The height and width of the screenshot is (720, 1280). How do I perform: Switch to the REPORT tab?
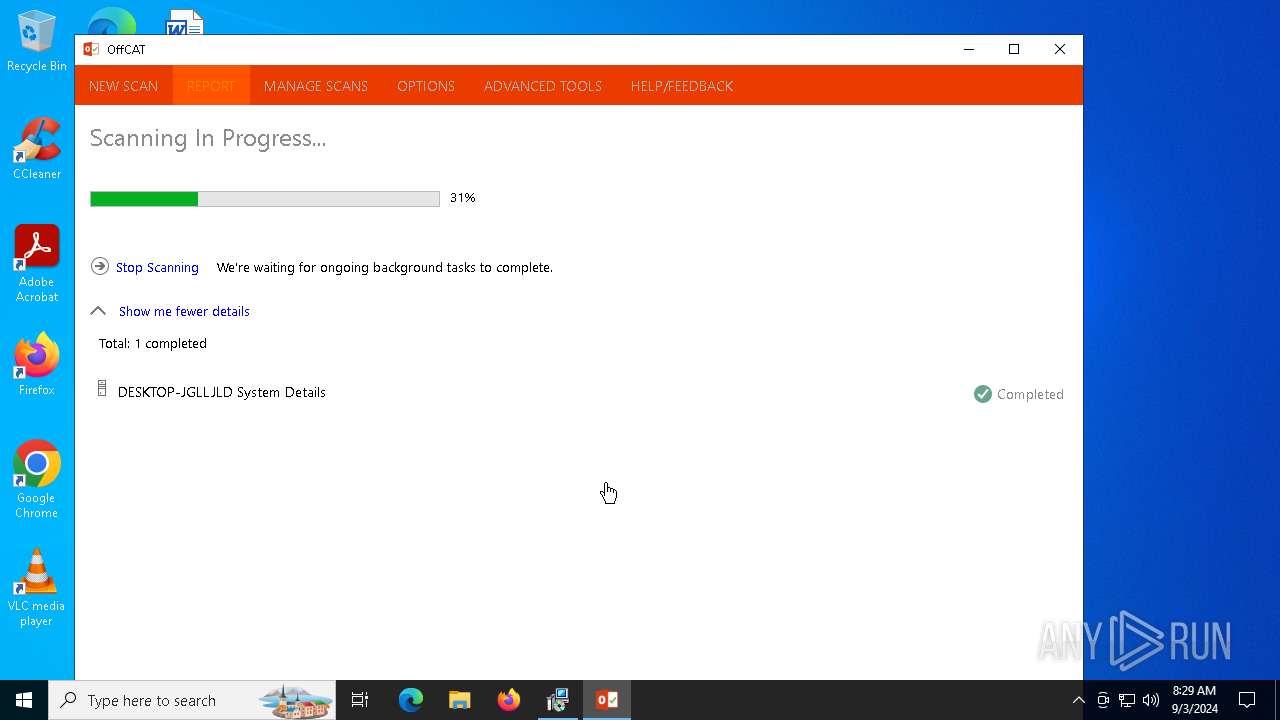210,86
